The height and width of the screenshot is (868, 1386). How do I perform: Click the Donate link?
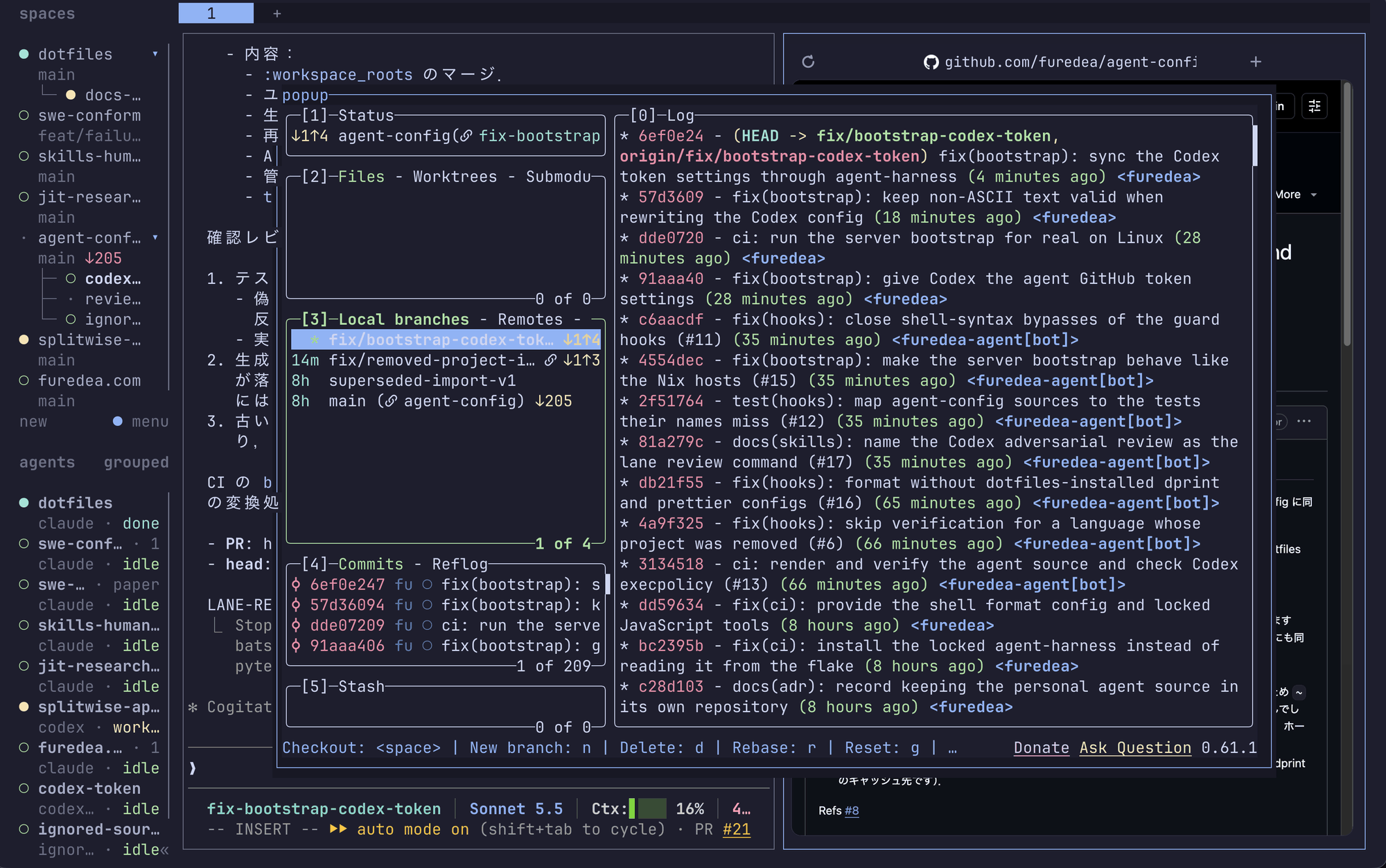point(1042,748)
